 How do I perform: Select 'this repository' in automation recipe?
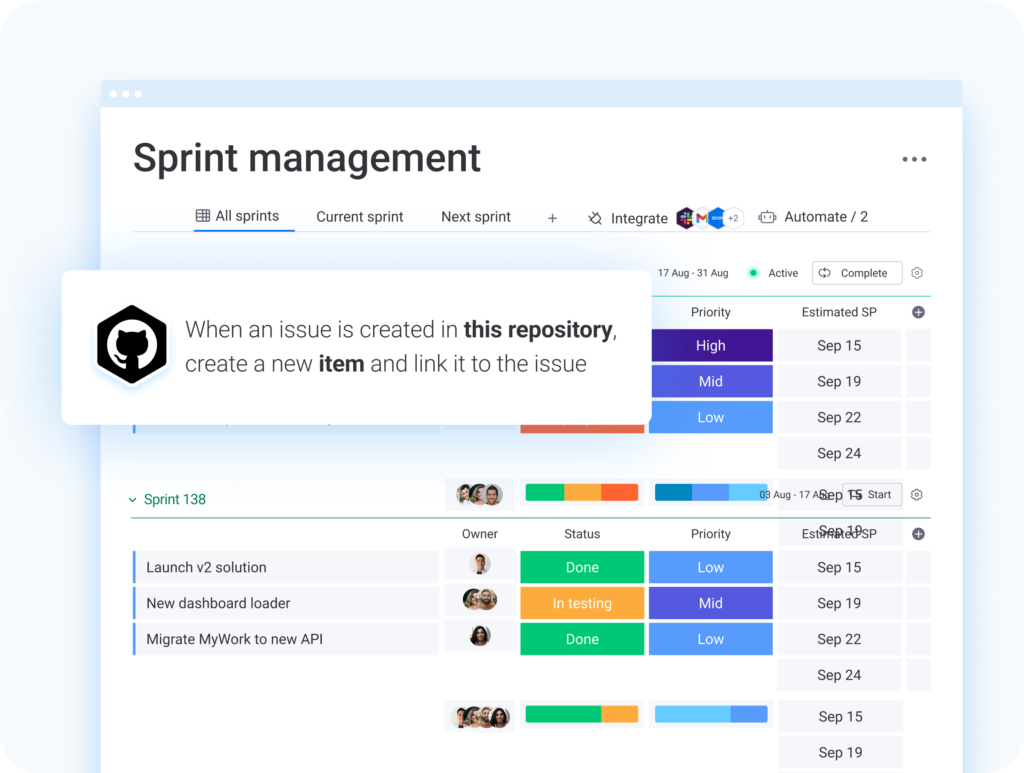tap(539, 330)
